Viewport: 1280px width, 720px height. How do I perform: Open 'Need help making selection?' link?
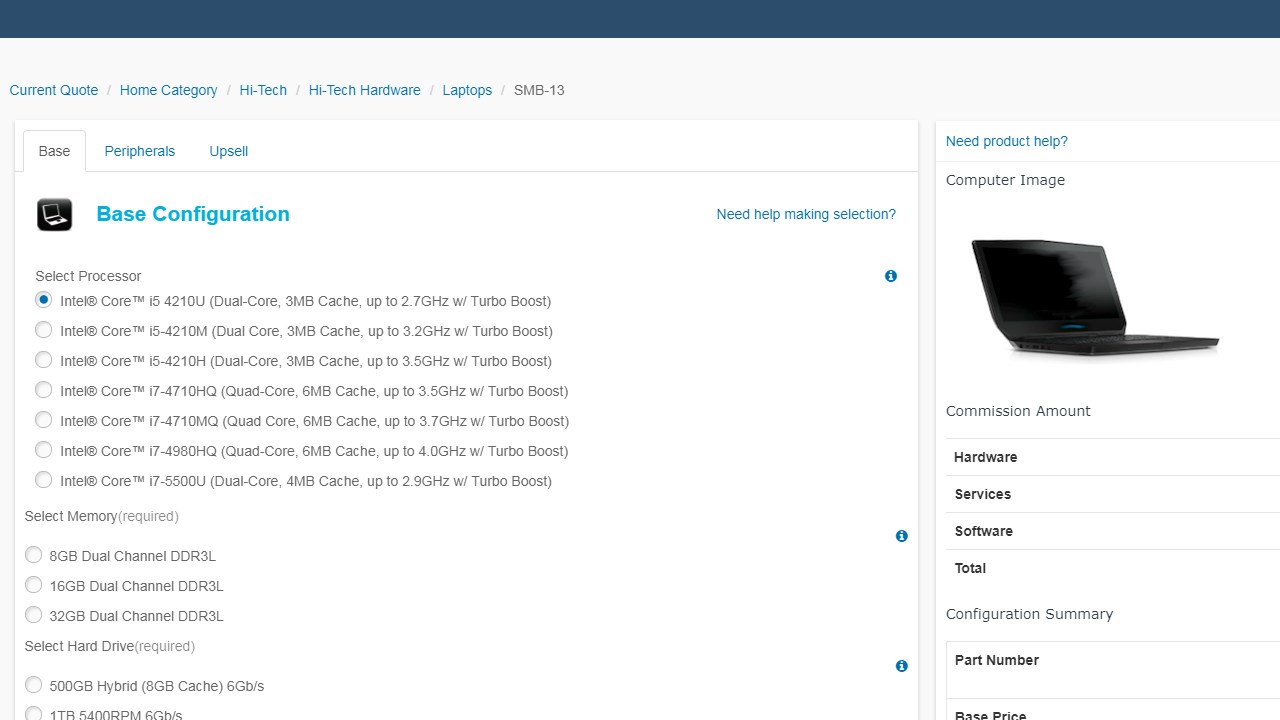pos(806,214)
